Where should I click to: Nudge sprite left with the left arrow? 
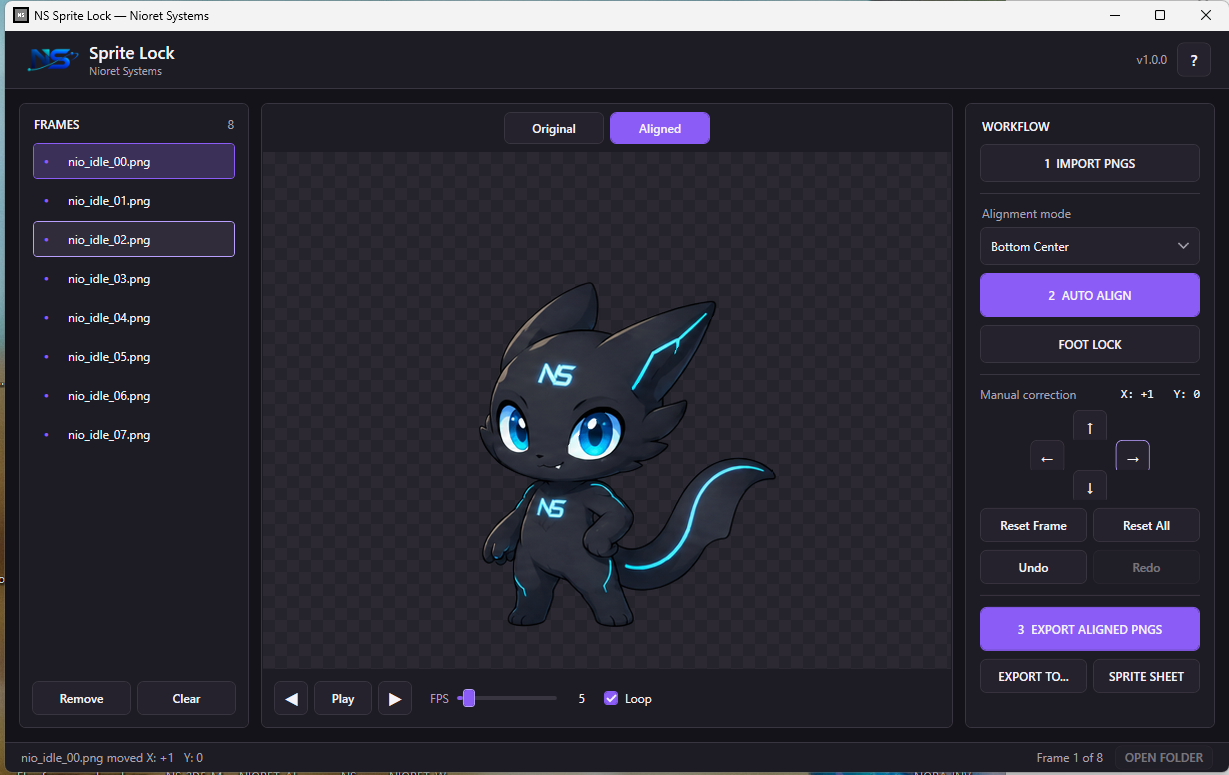coord(1047,458)
